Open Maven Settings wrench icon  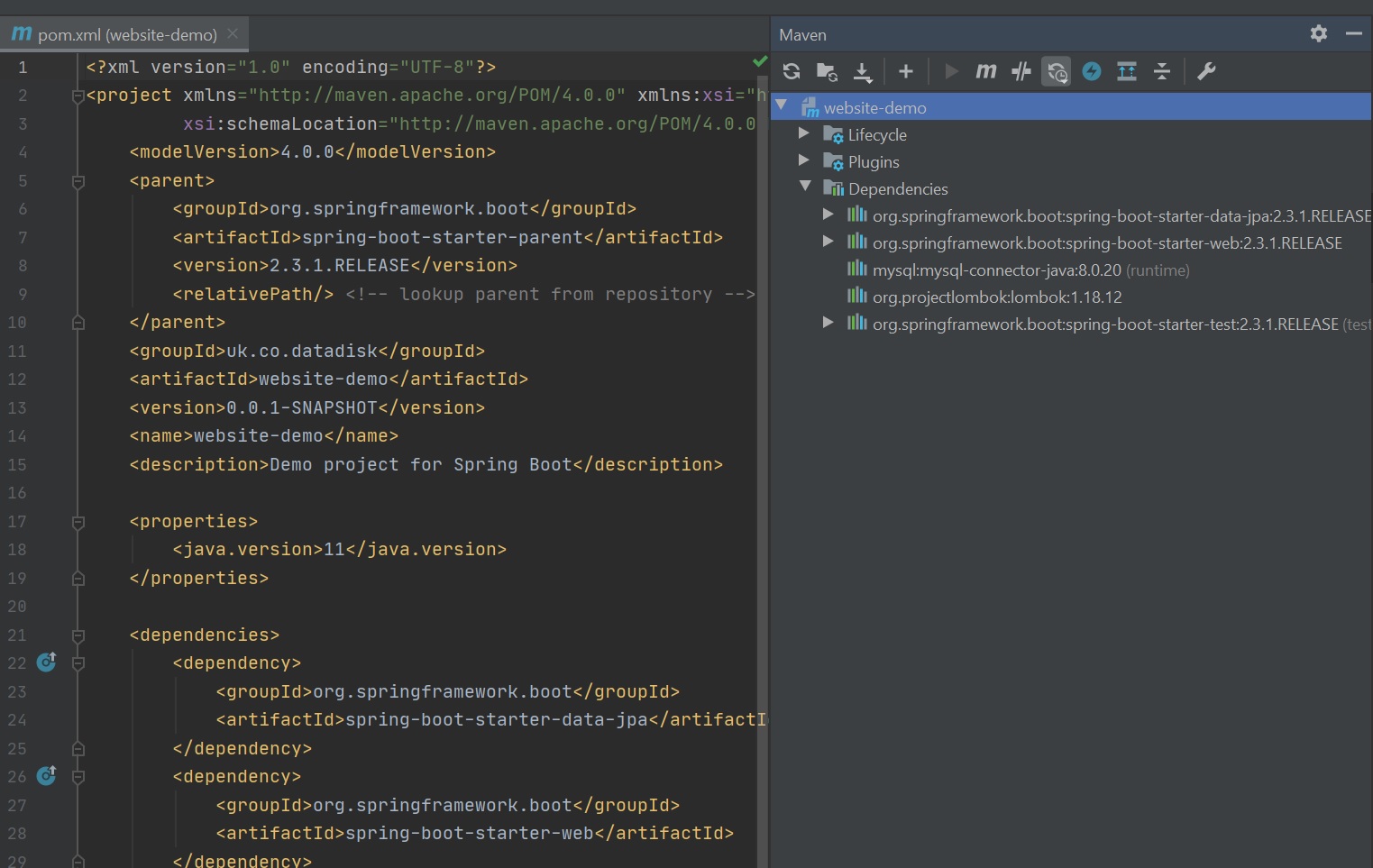click(1206, 71)
